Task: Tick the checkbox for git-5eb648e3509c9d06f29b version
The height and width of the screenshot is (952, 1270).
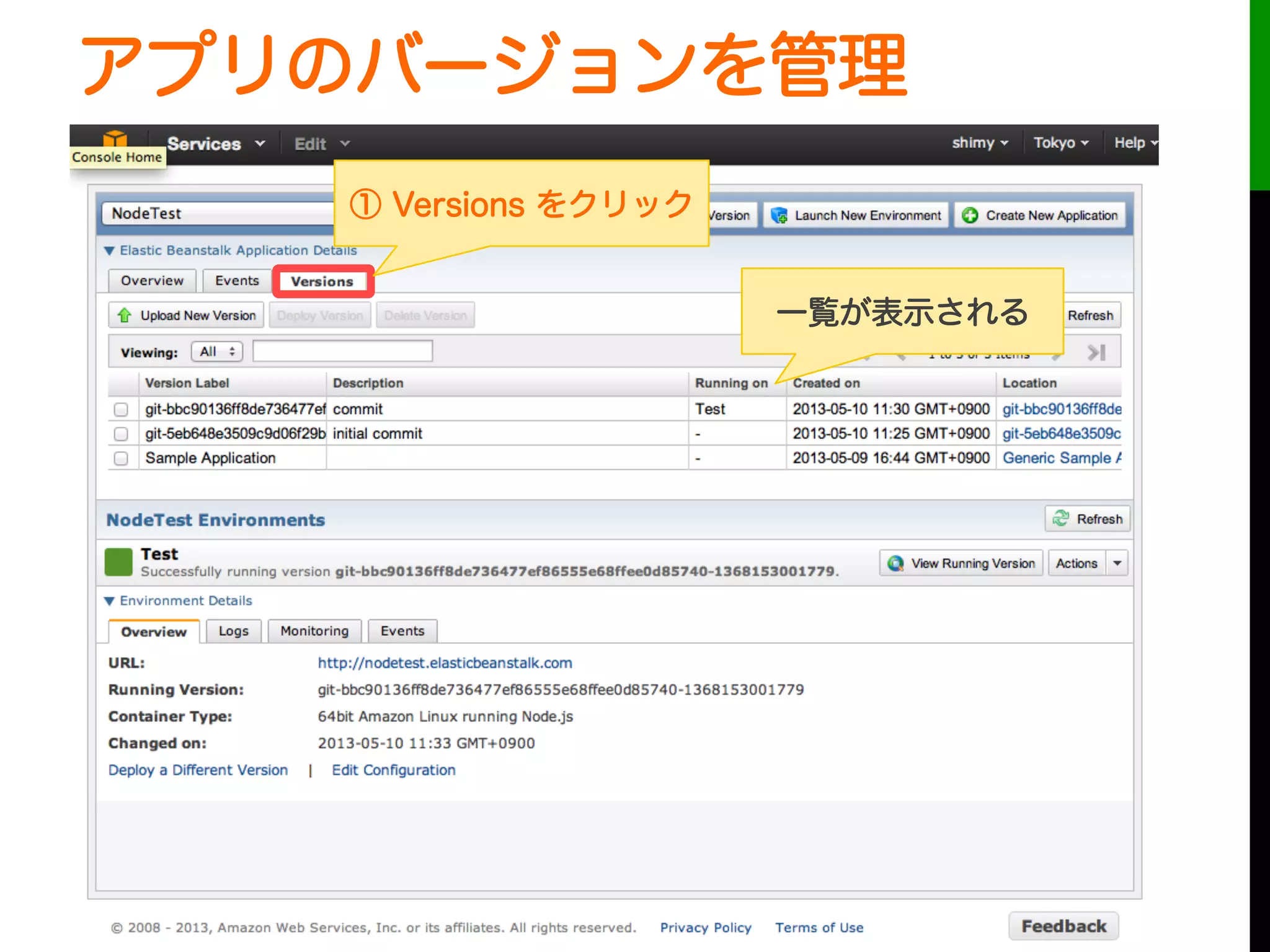Action: [x=121, y=434]
